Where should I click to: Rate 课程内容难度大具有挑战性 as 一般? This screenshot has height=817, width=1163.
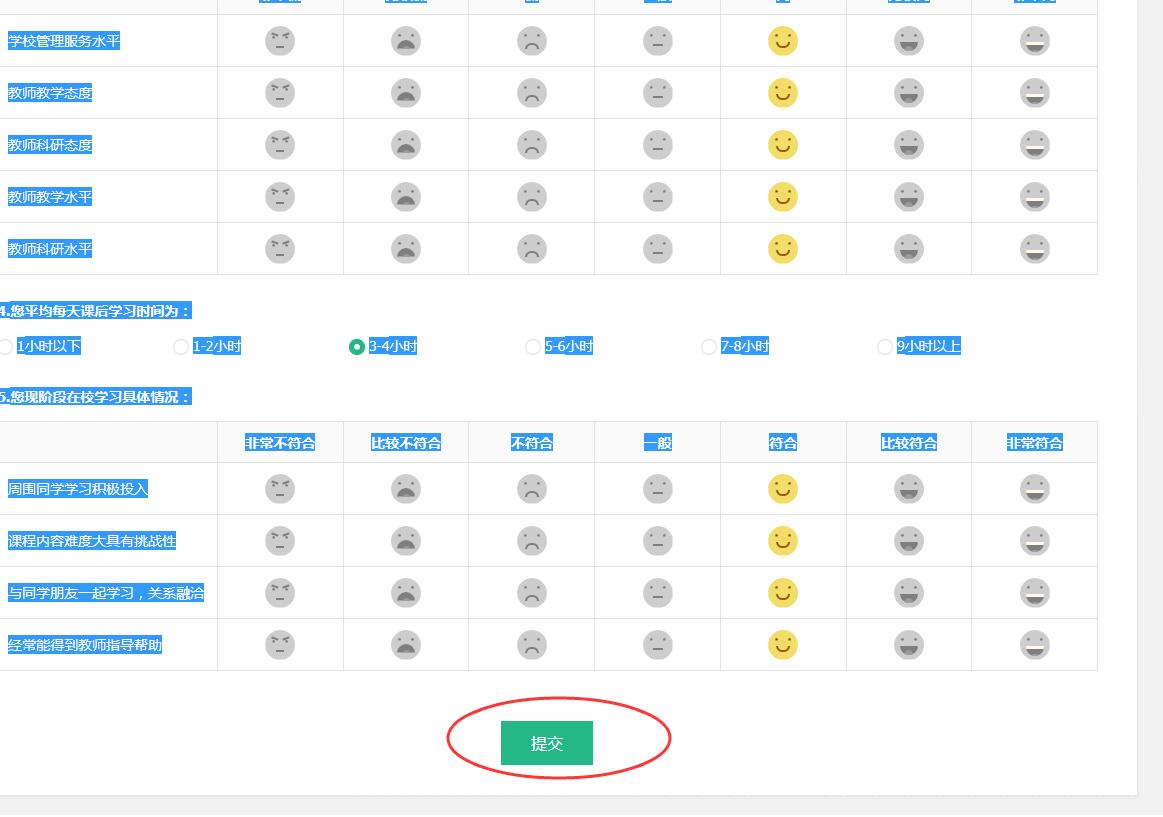coord(657,541)
